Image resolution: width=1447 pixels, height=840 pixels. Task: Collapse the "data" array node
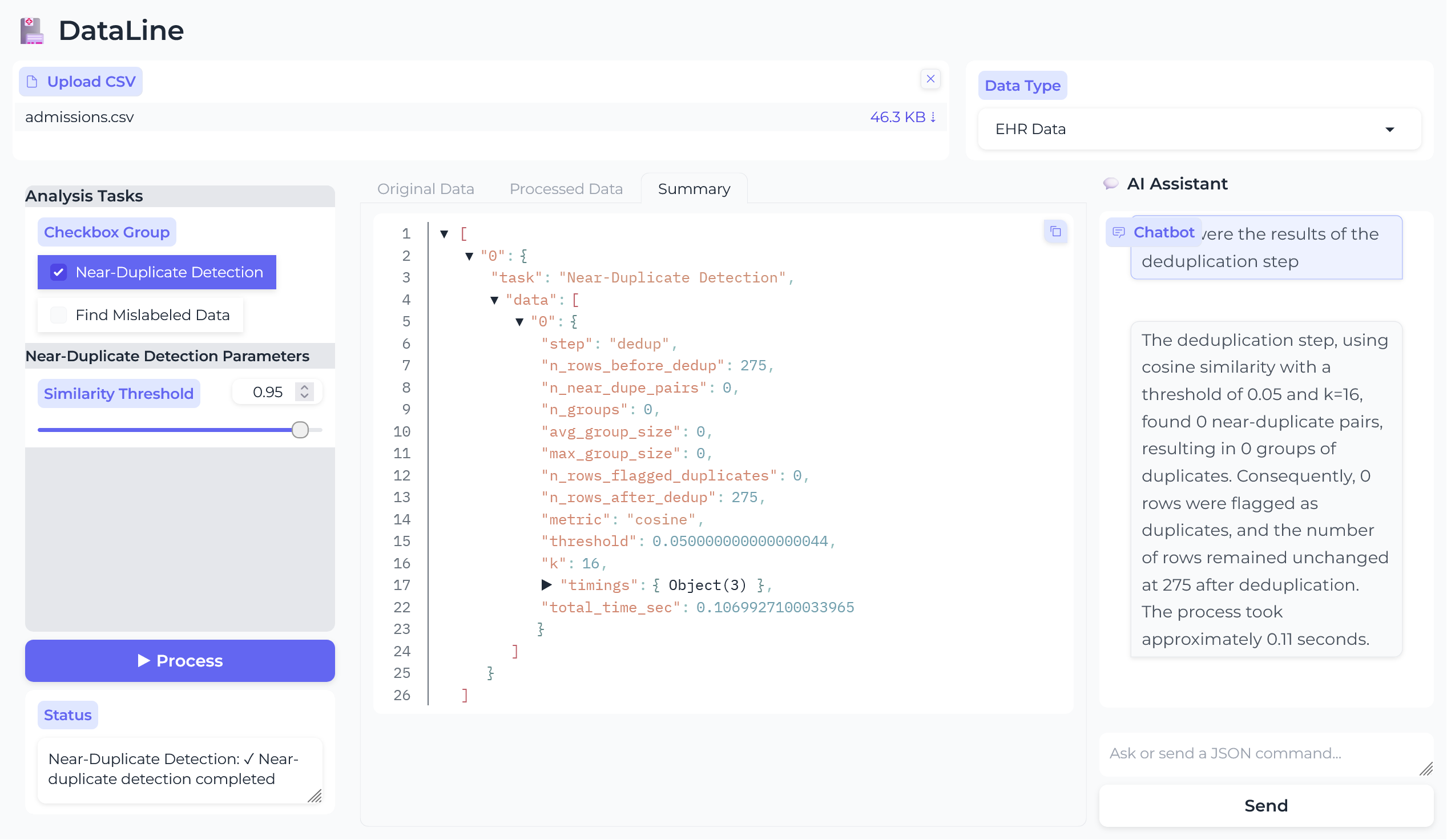pyautogui.click(x=494, y=300)
